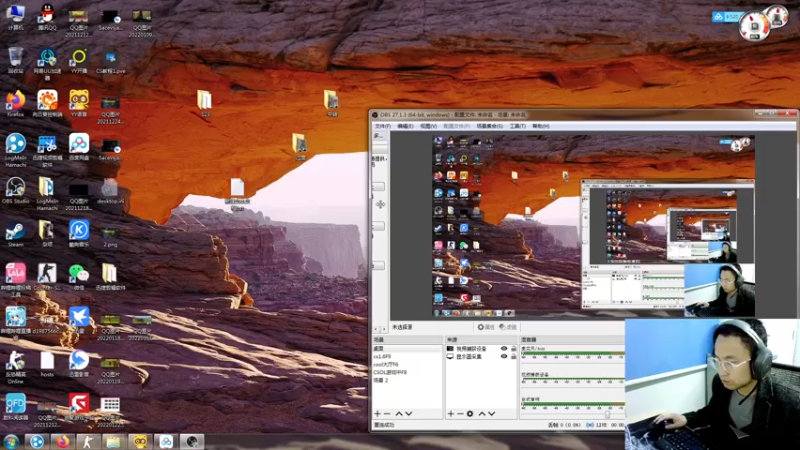Screen dimensions: 800x450
Task: Click the dock left scroll arrow
Action: 377,330
